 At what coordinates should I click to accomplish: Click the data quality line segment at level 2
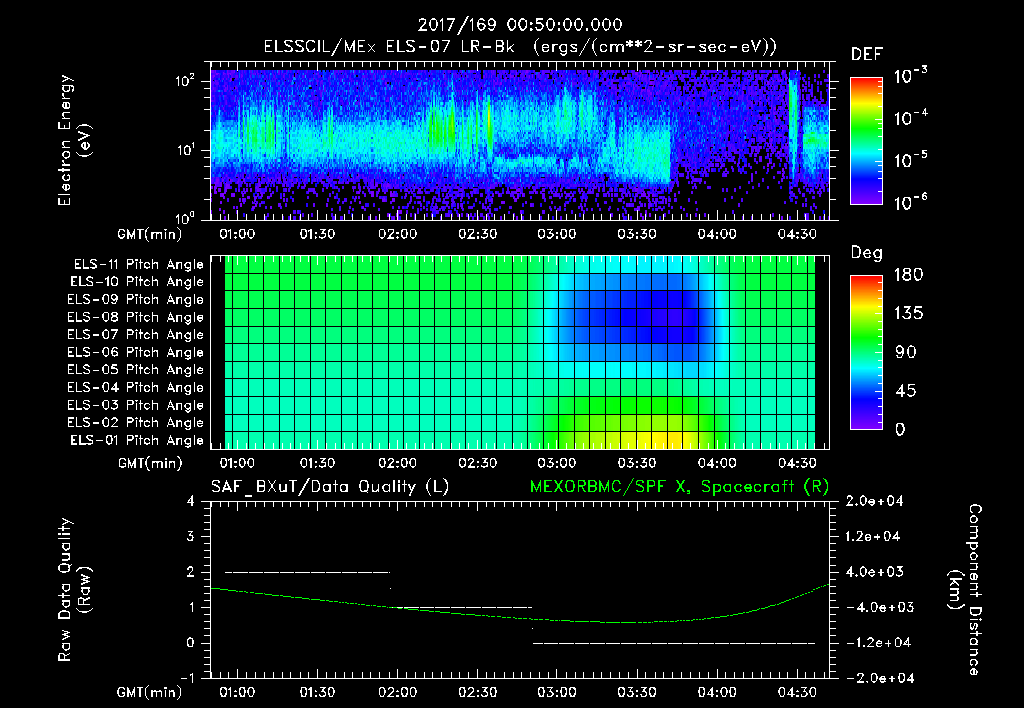307,572
